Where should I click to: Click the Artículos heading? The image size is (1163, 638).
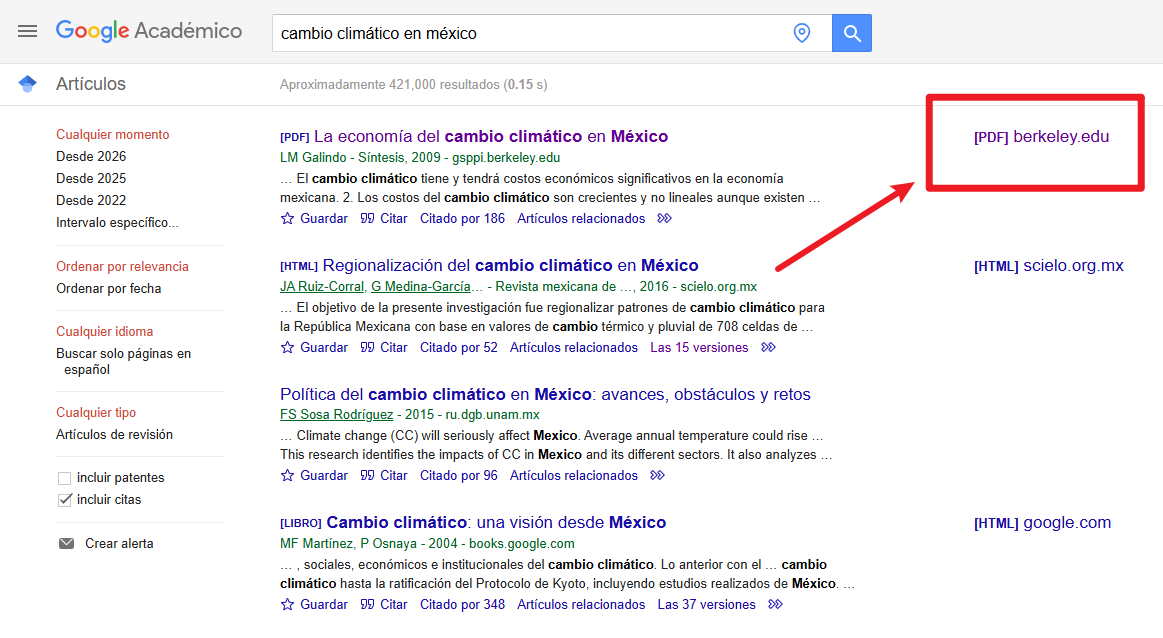pyautogui.click(x=90, y=84)
